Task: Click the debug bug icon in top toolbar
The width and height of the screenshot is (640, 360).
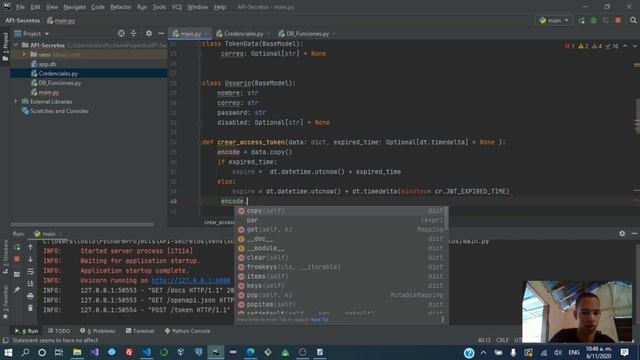Action: tap(593, 20)
